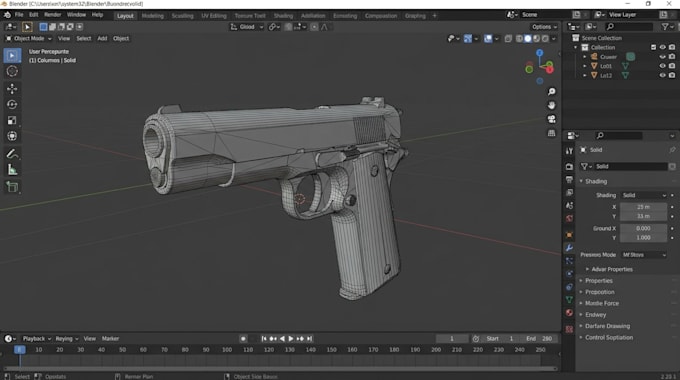Hide the Lo01 object in viewport
The width and height of the screenshot is (680, 380).
tap(662, 66)
